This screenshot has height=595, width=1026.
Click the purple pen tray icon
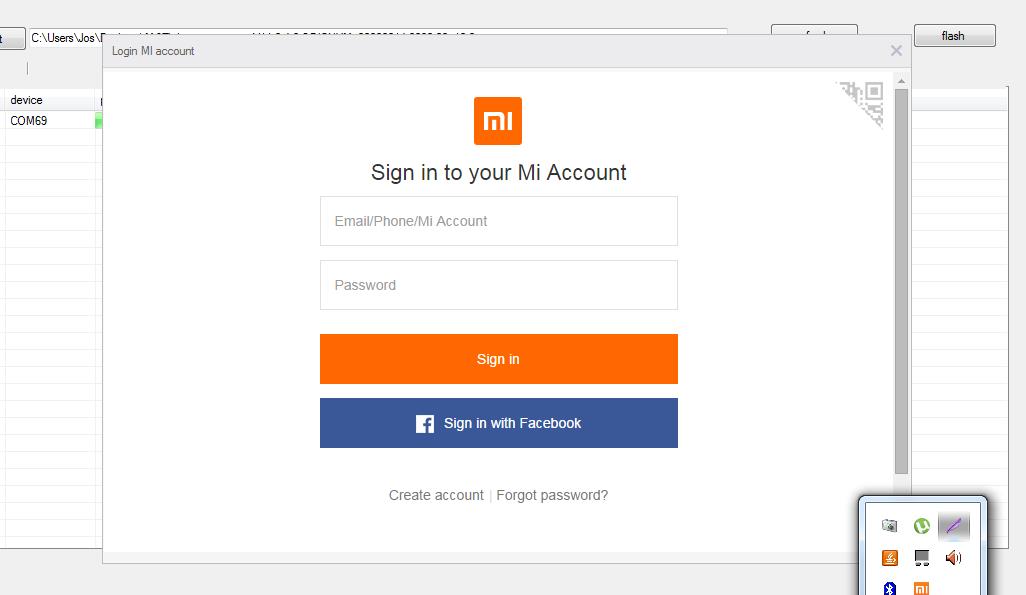point(953,526)
